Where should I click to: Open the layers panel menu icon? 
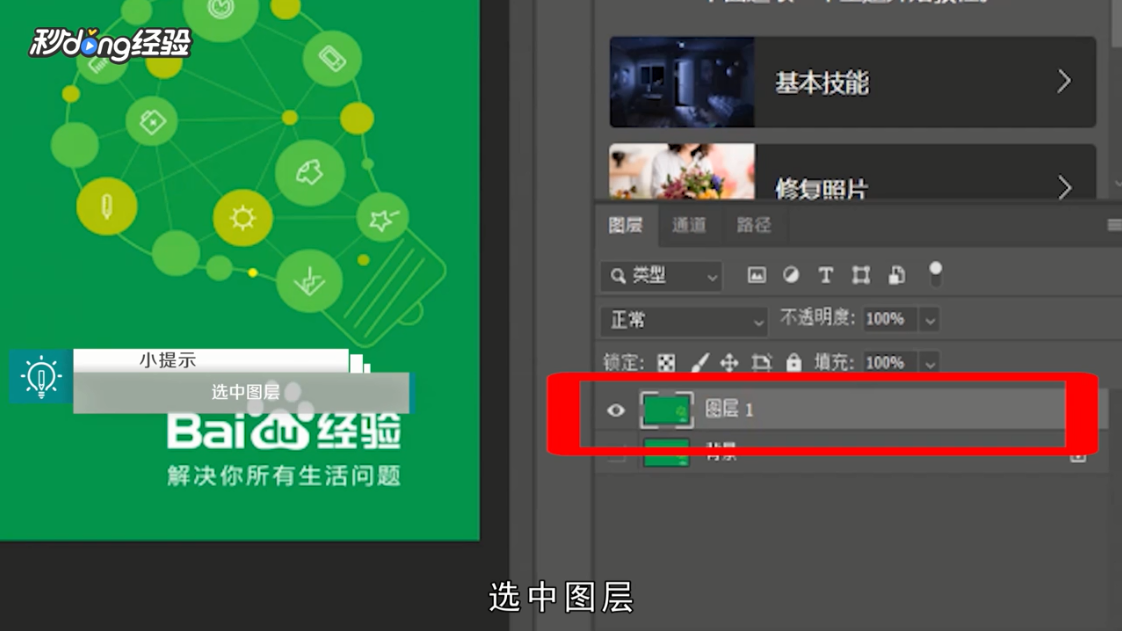1113,225
